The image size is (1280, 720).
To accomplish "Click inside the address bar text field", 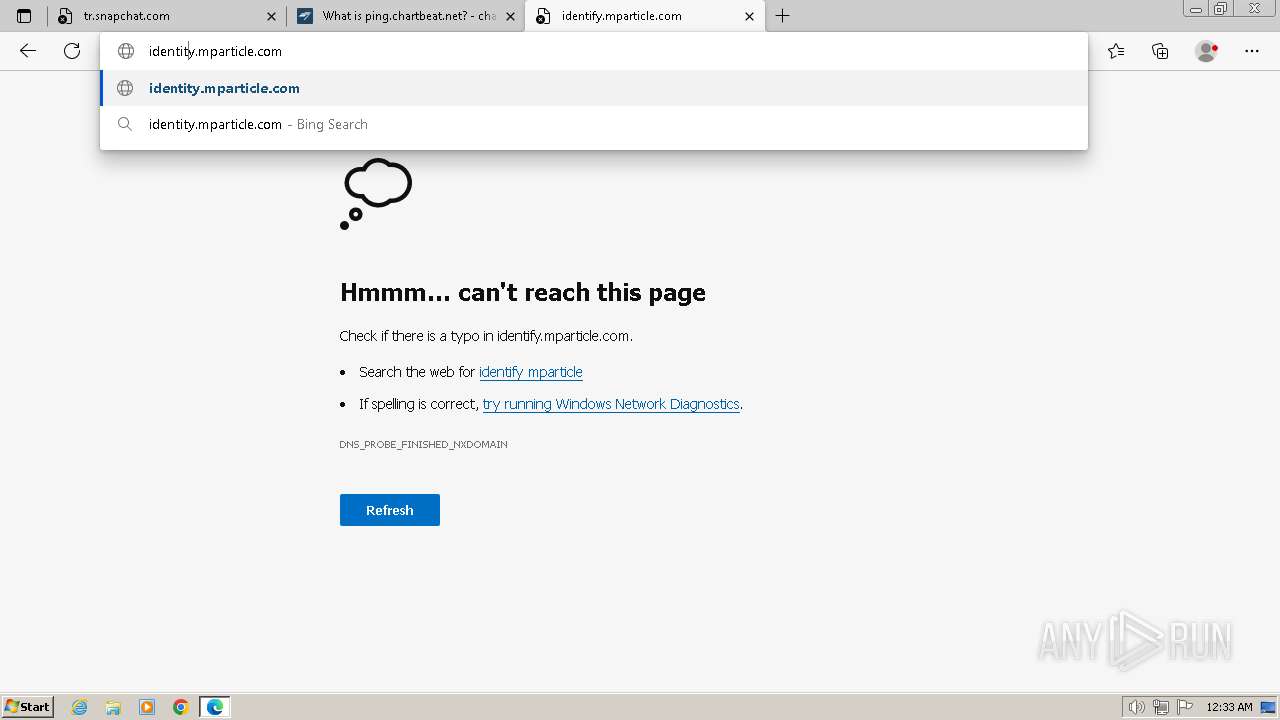I will [x=594, y=51].
